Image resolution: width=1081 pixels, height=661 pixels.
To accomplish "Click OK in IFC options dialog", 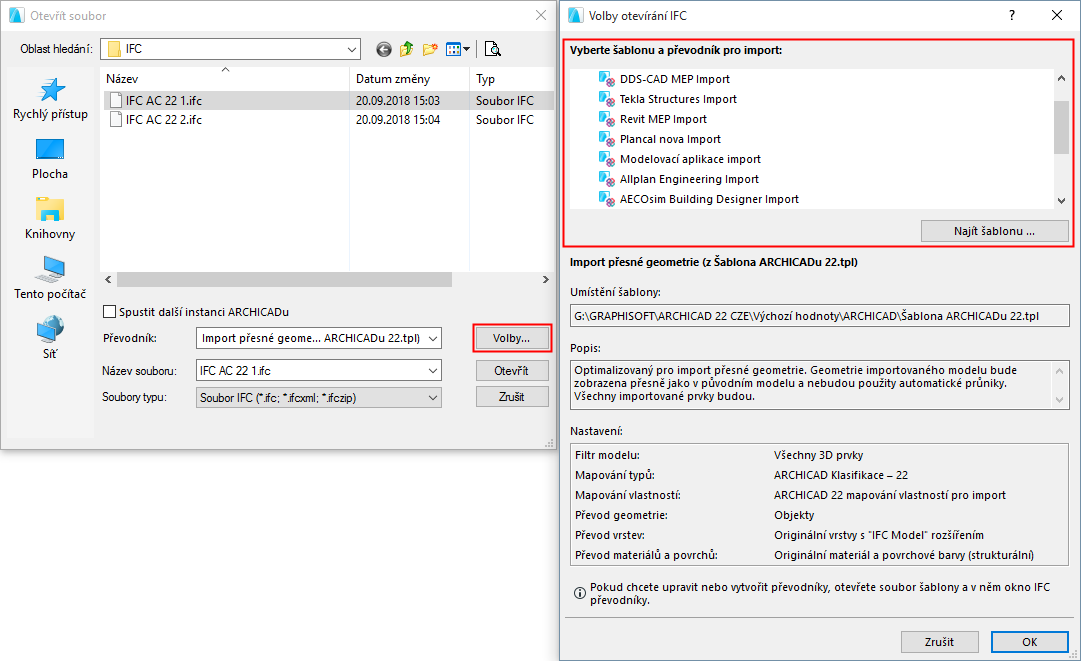I will [1029, 642].
